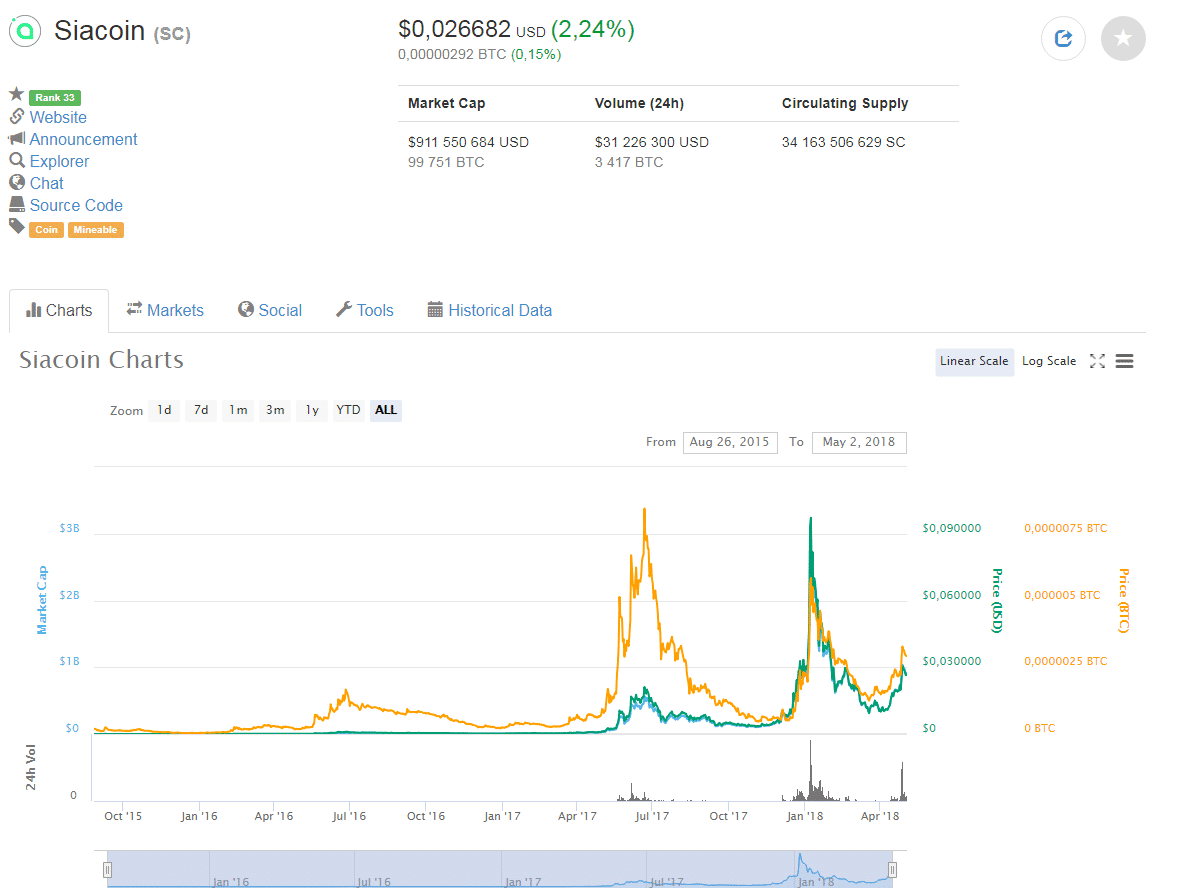Click the $31 226 300 USD volume value
This screenshot has height=888, width=1196.
pyautogui.click(x=651, y=143)
